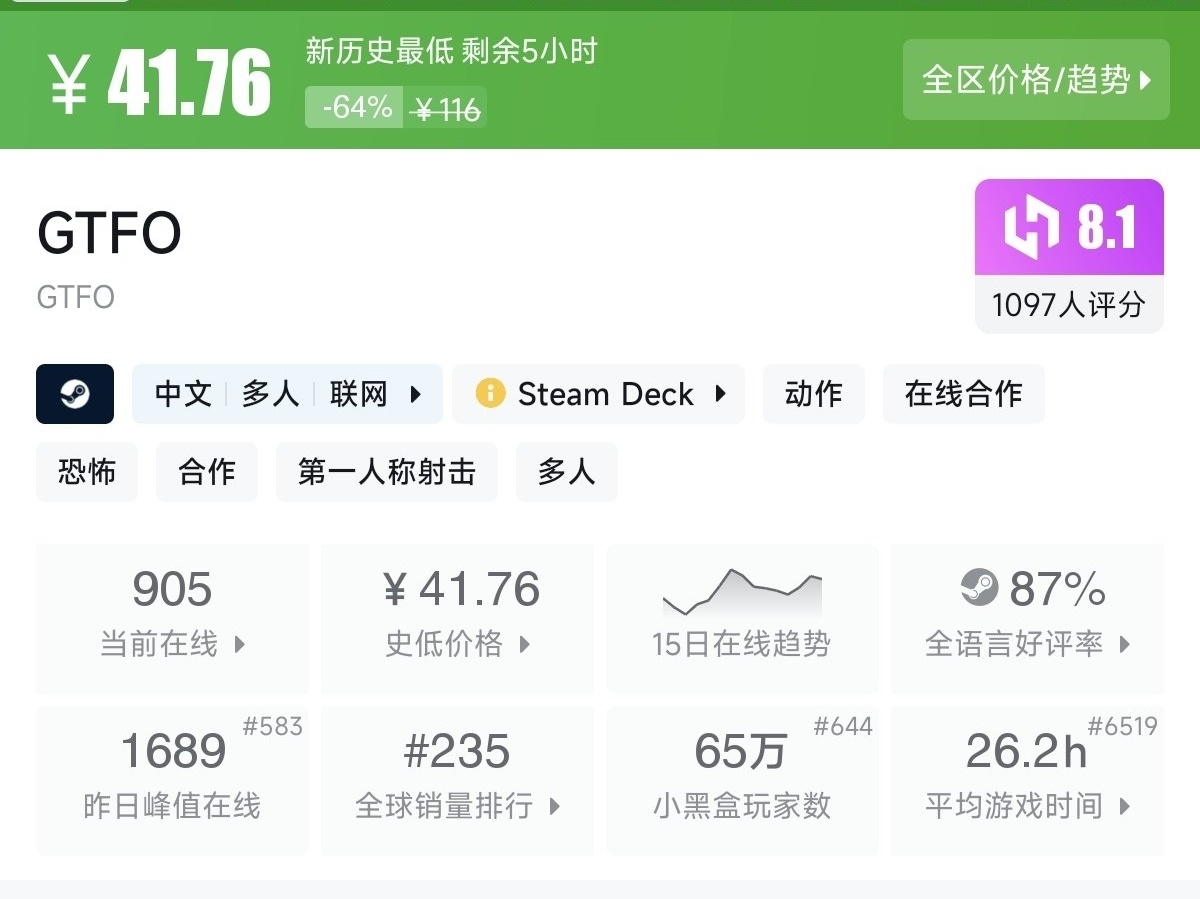Screen dimensions: 1200x899
Task: Tap the 恐怖 horror tag
Action: click(x=87, y=472)
